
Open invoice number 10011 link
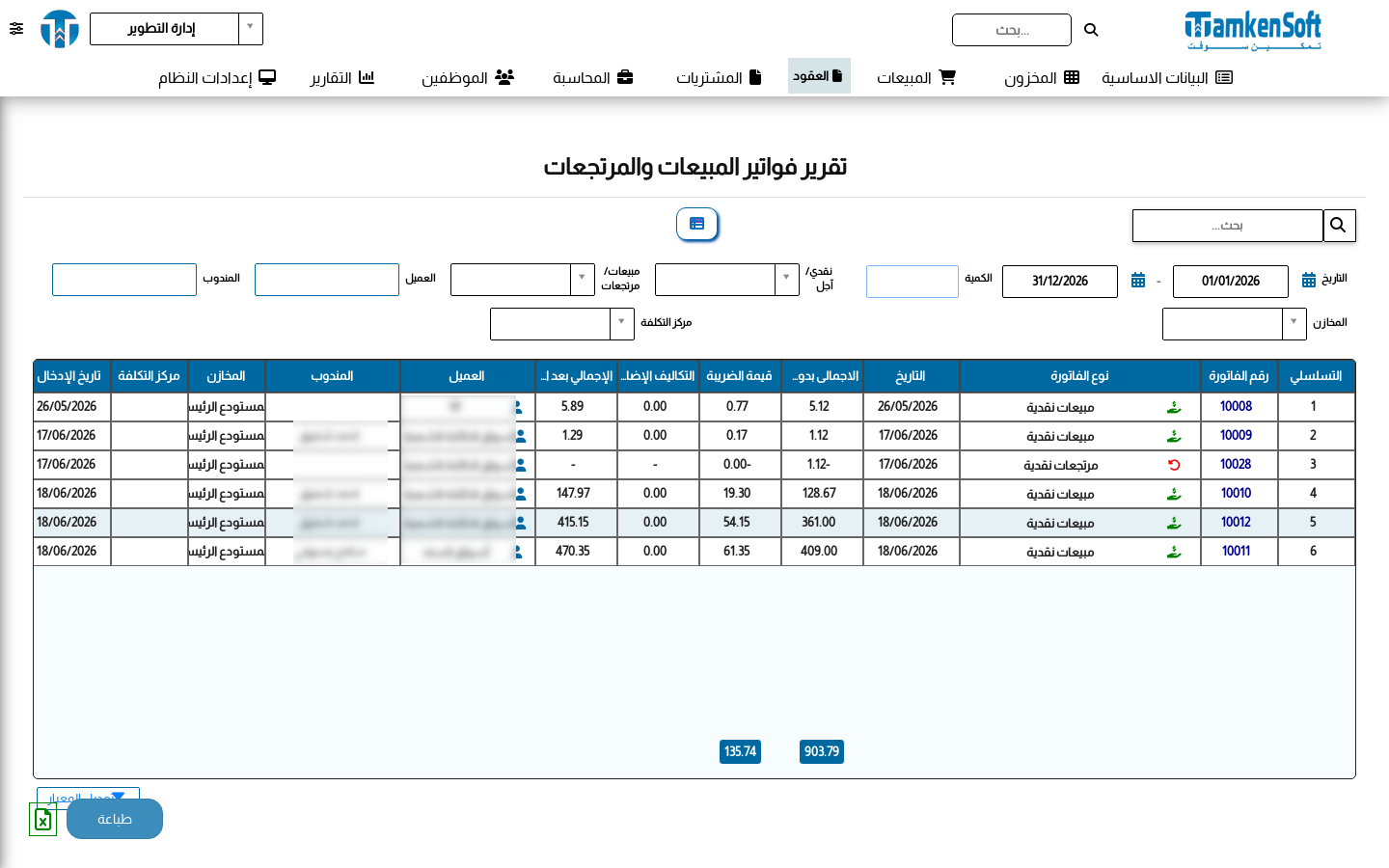coord(1236,552)
